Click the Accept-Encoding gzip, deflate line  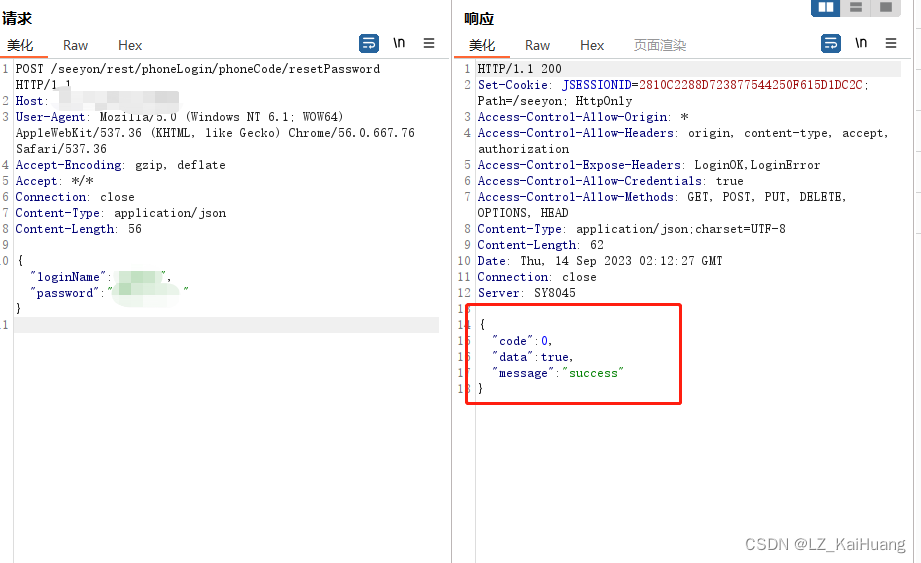120,165
